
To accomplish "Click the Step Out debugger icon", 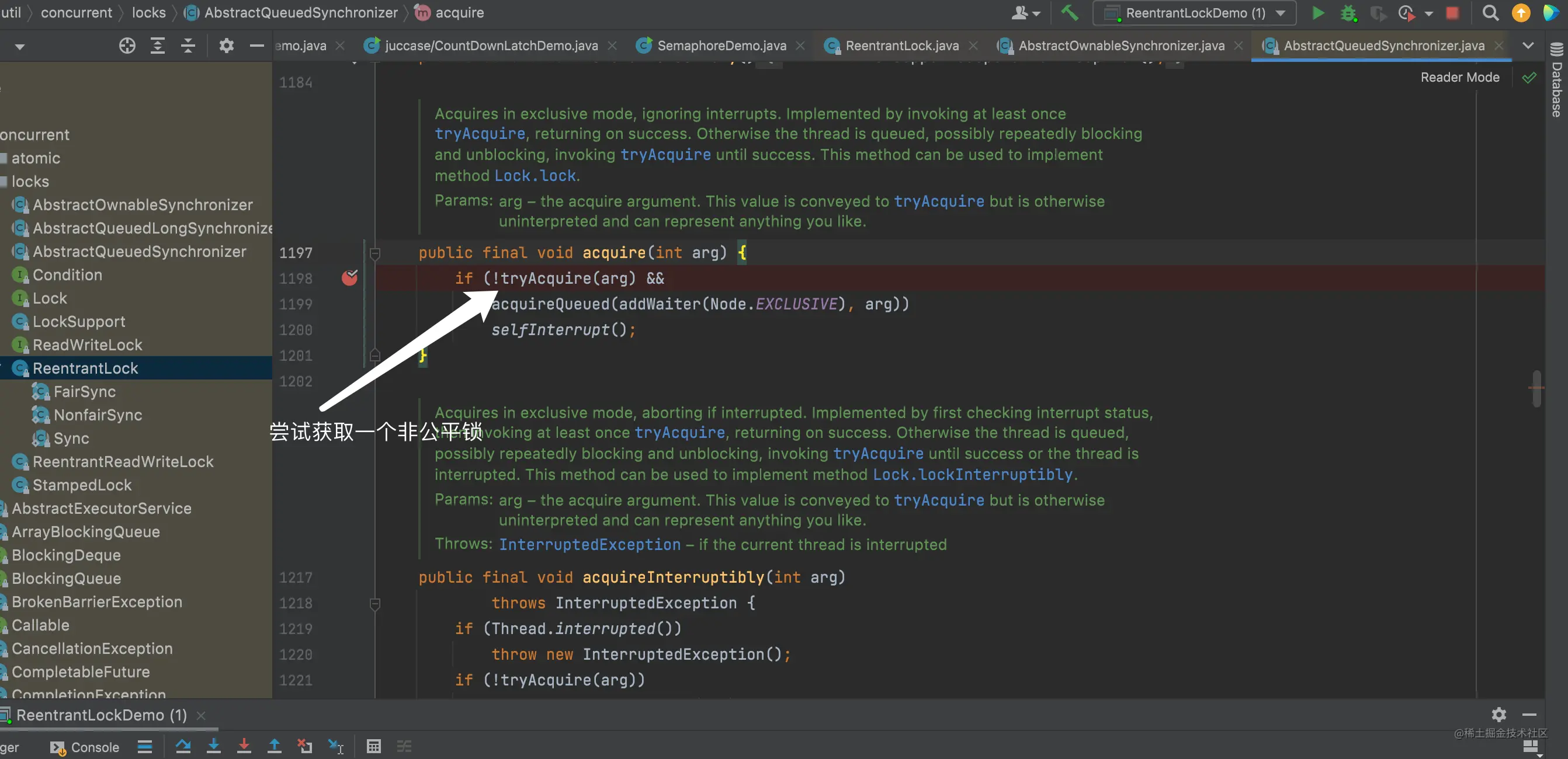I will [275, 746].
